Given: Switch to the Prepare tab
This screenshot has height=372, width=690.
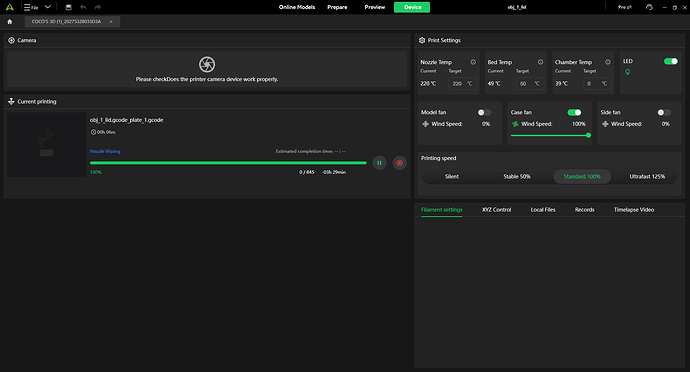Looking at the screenshot, I should coord(337,7).
